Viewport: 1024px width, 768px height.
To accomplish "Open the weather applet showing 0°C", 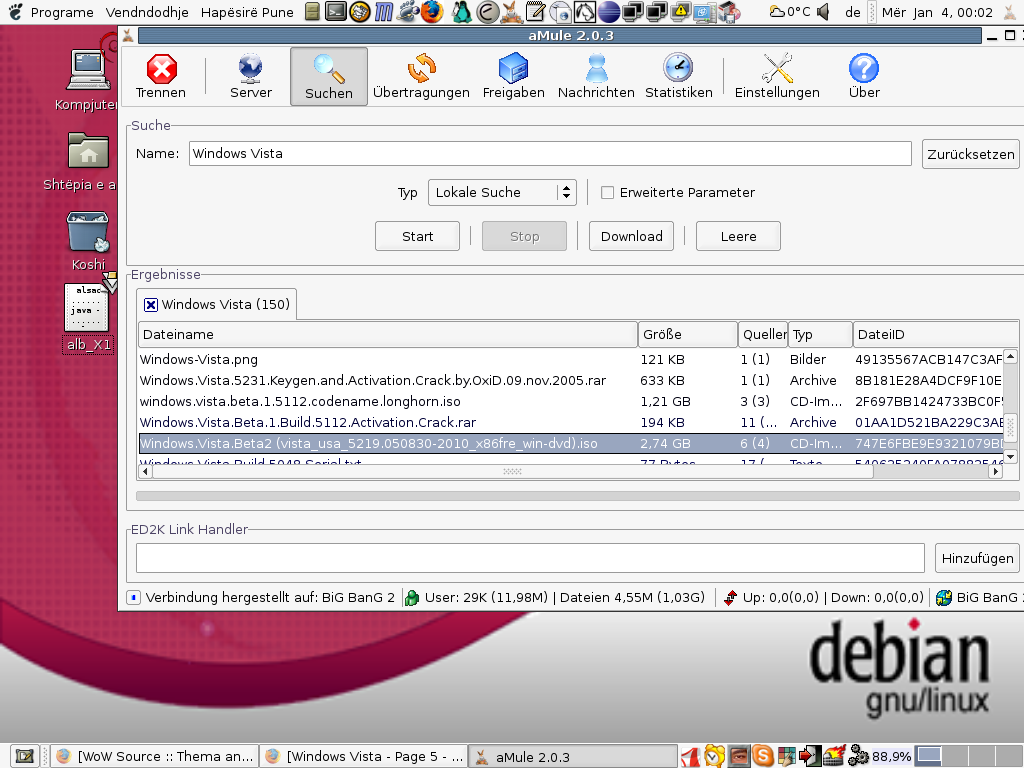I will [790, 12].
